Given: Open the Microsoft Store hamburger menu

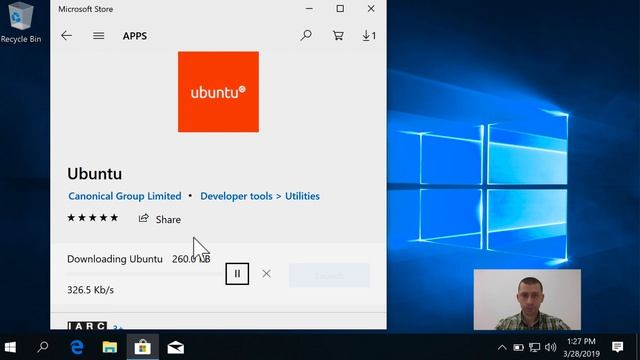Looking at the screenshot, I should tap(98, 36).
